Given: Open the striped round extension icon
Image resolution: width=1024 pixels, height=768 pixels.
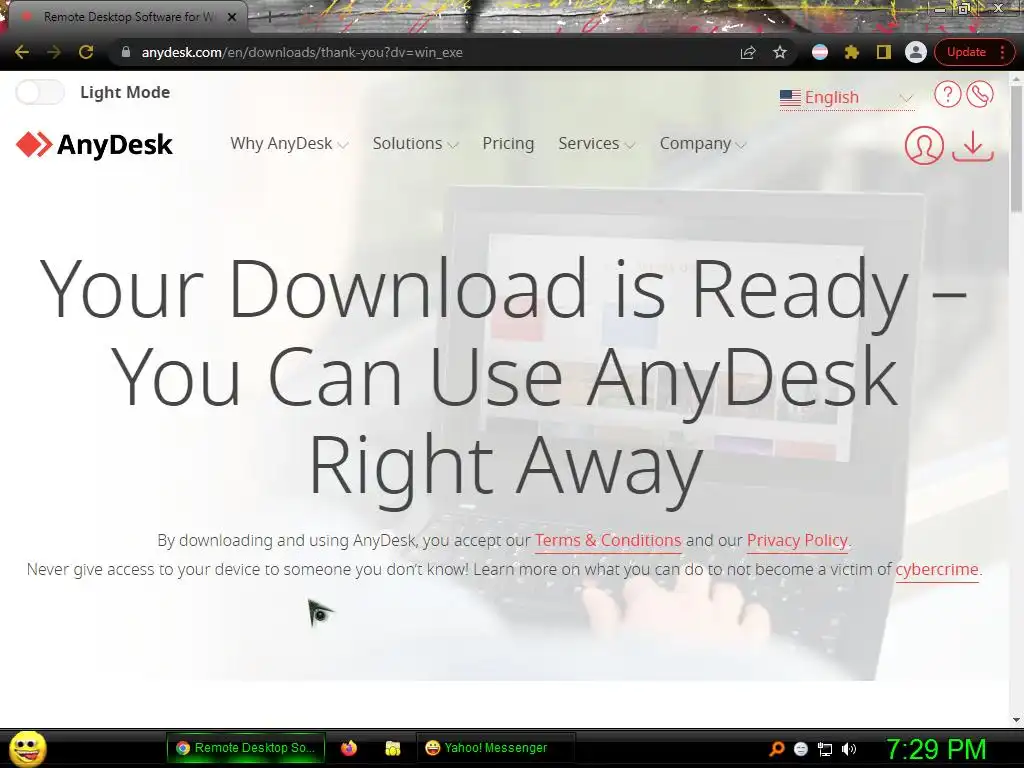Looking at the screenshot, I should pos(820,52).
